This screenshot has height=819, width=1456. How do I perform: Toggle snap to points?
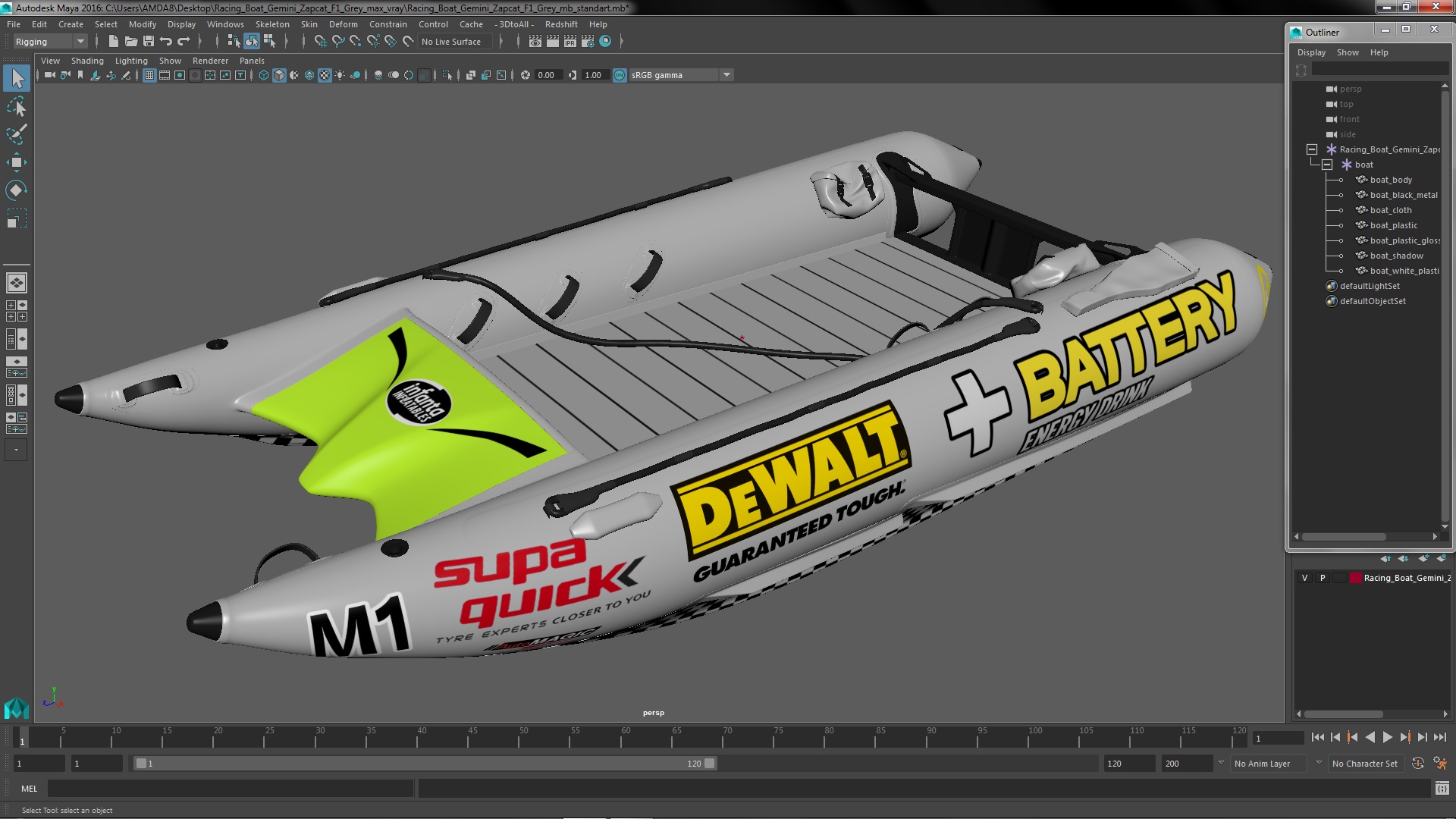coord(356,42)
